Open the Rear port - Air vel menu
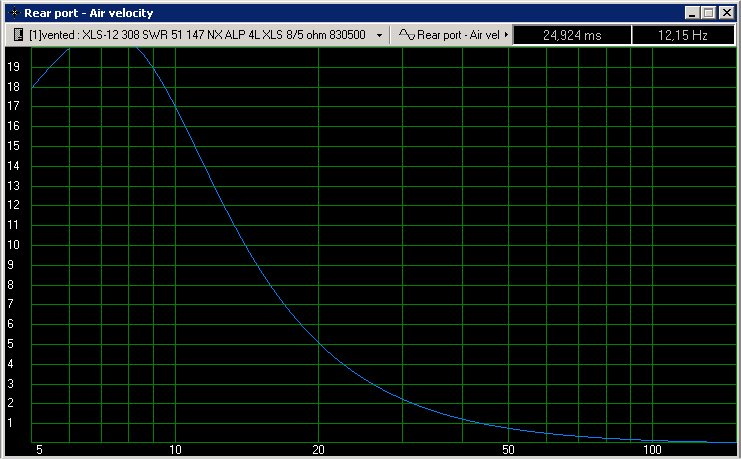The width and height of the screenshot is (741, 459). pos(453,35)
